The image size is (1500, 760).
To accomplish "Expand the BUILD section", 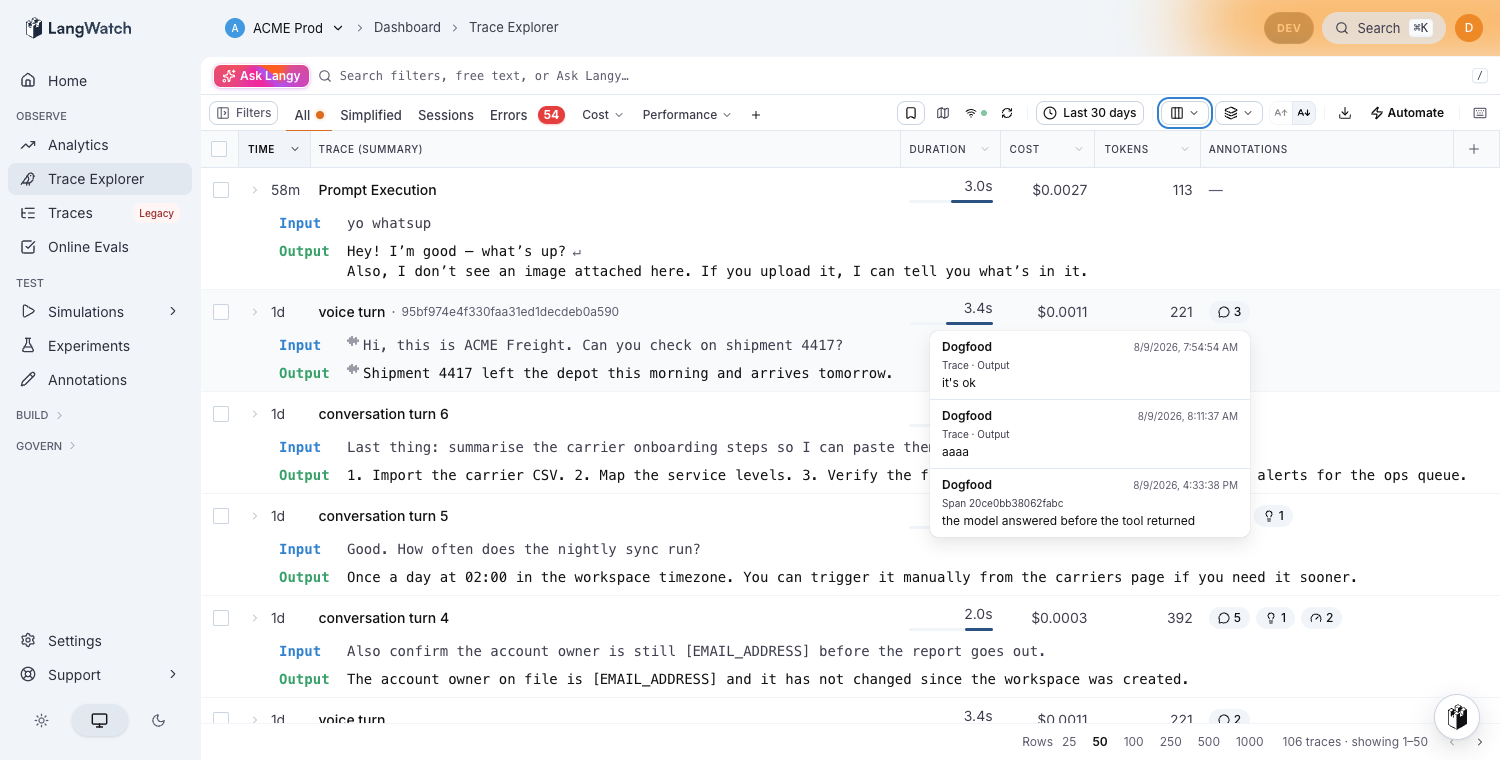I will (40, 414).
